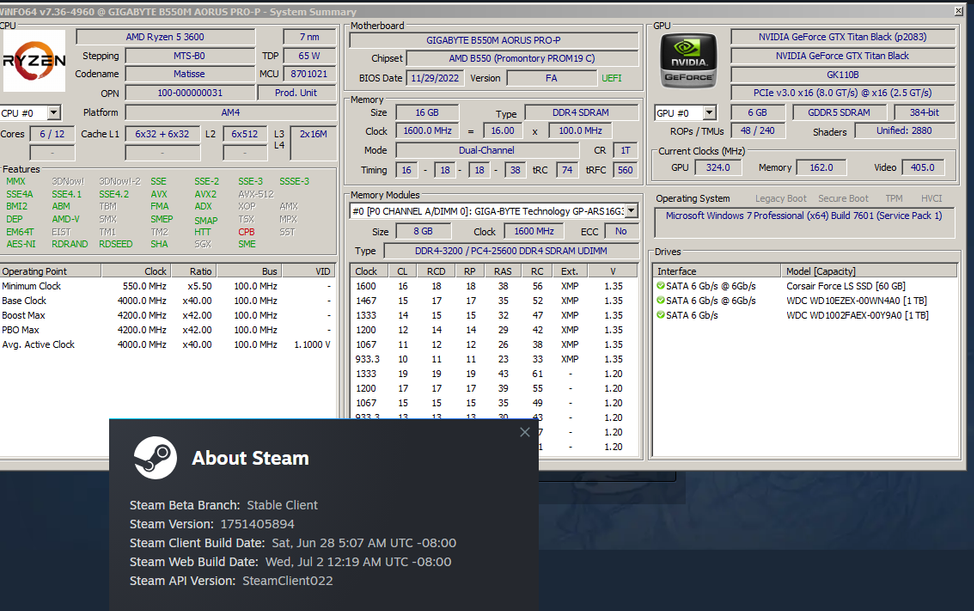Click the 65 W TDP field
The height and width of the screenshot is (611, 974).
pyautogui.click(x=309, y=56)
